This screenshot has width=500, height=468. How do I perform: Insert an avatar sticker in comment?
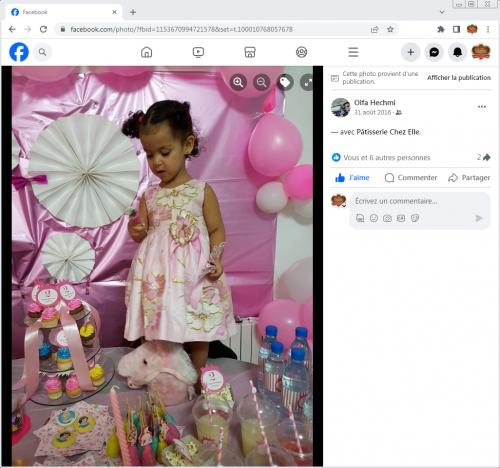point(360,218)
